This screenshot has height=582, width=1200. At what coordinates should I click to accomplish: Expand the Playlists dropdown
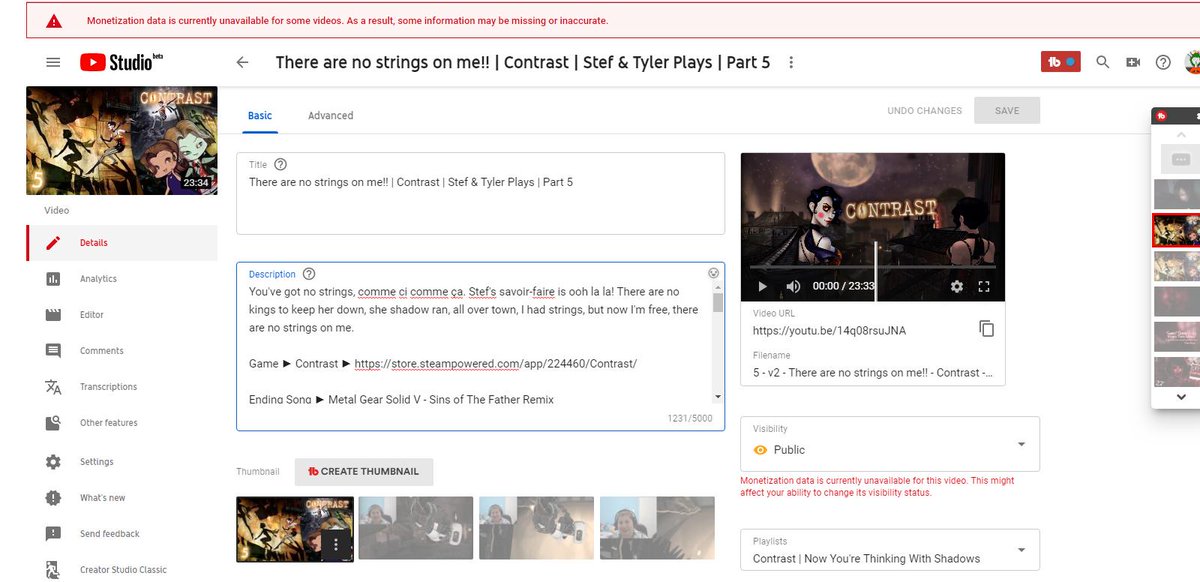(890, 550)
